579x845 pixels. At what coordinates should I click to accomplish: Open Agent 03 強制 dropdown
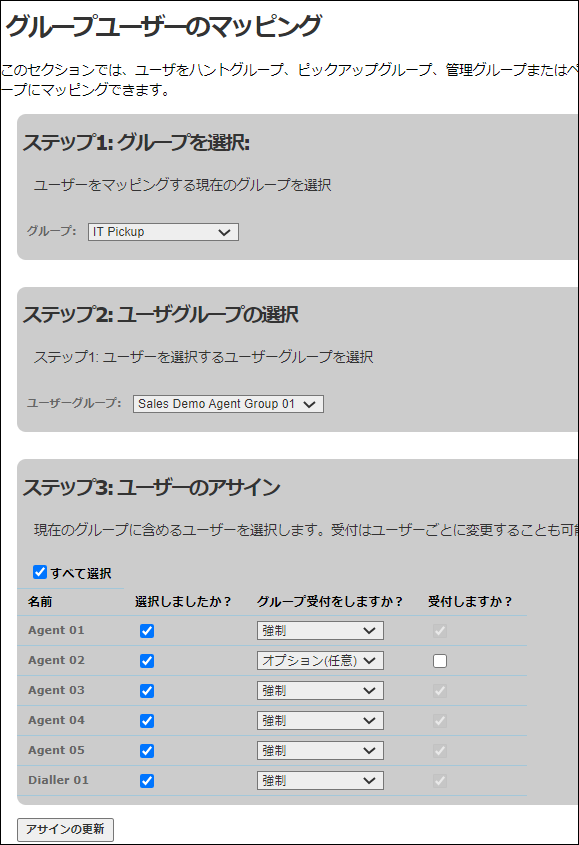pyautogui.click(x=320, y=690)
